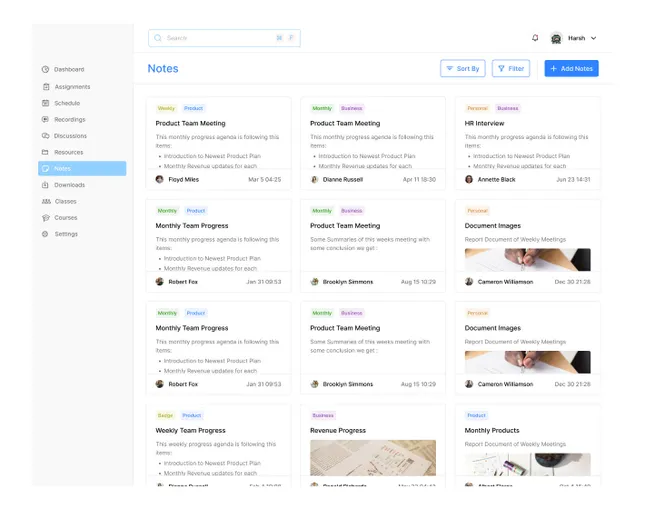The width and height of the screenshot is (645, 509).
Task: Click the Jun 23 14:31 timestamp
Action: [573, 179]
